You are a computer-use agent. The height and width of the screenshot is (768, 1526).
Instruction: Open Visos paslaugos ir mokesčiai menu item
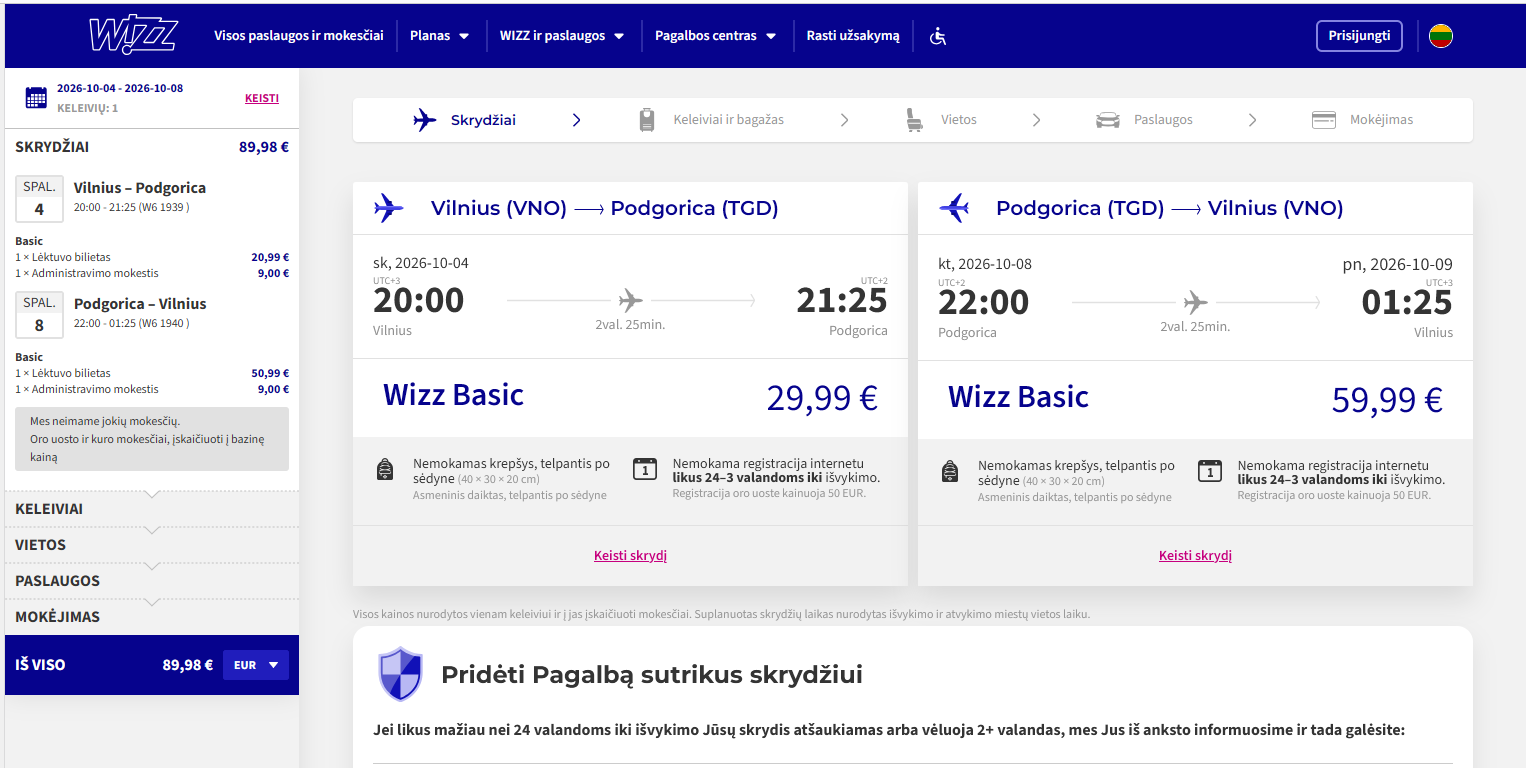click(299, 36)
